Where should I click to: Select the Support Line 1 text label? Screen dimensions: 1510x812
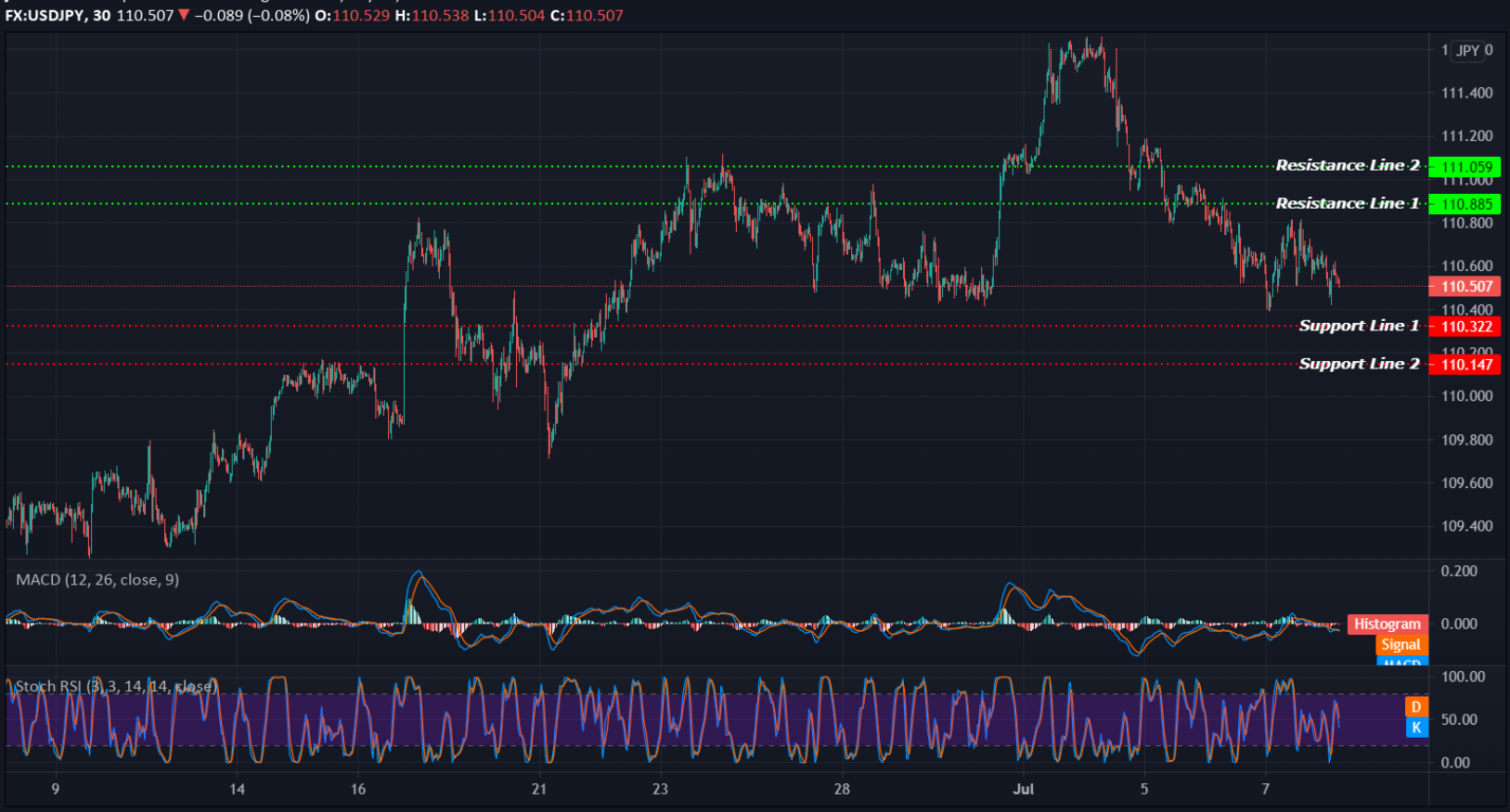[x=1359, y=326]
